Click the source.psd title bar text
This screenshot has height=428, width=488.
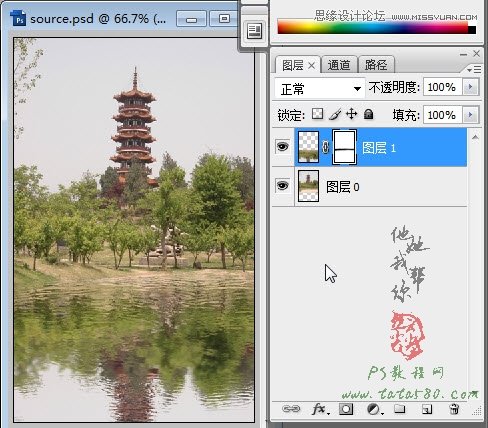coord(98,19)
